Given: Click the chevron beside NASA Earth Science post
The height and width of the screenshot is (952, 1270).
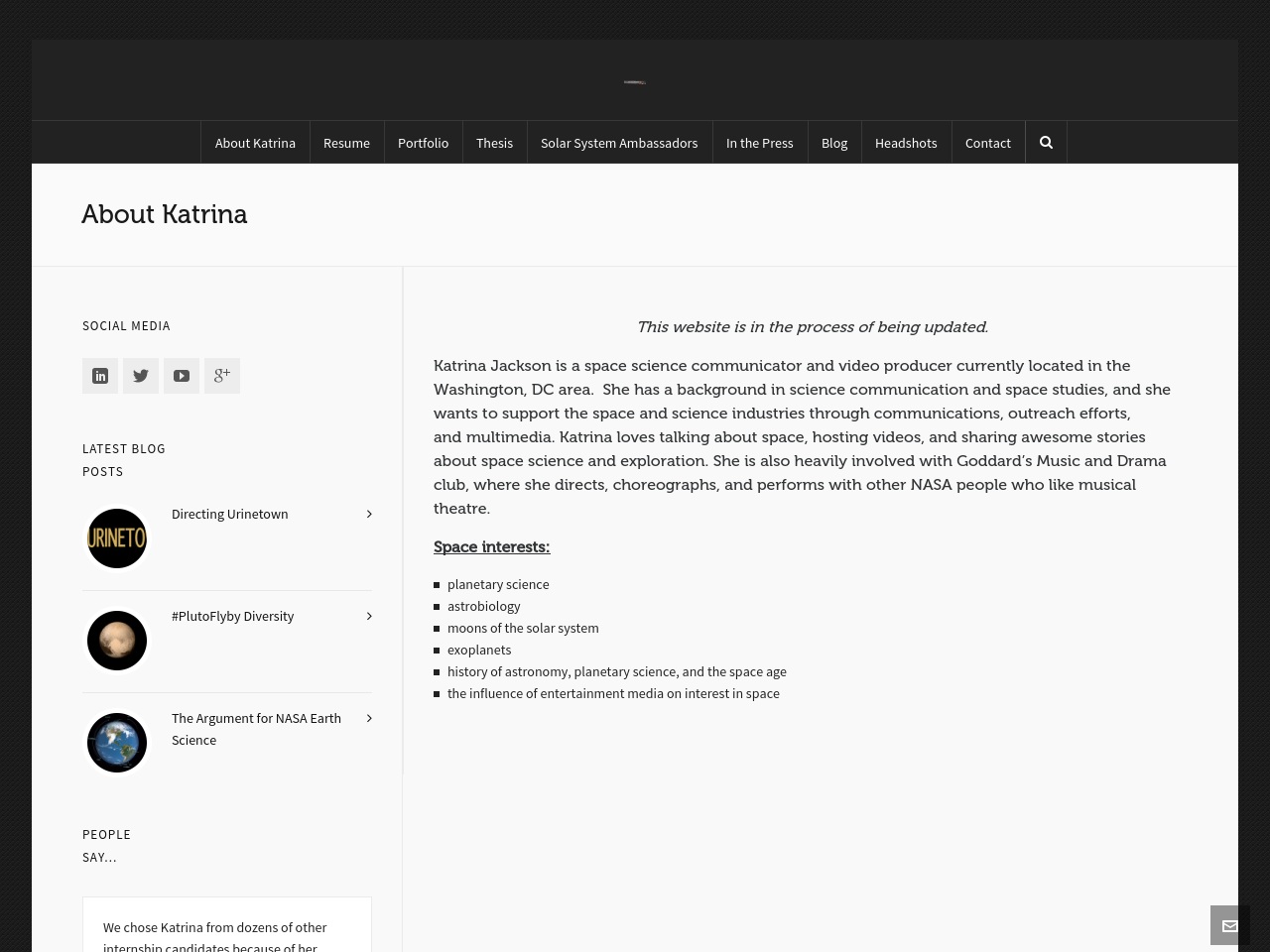Looking at the screenshot, I should tap(369, 718).
